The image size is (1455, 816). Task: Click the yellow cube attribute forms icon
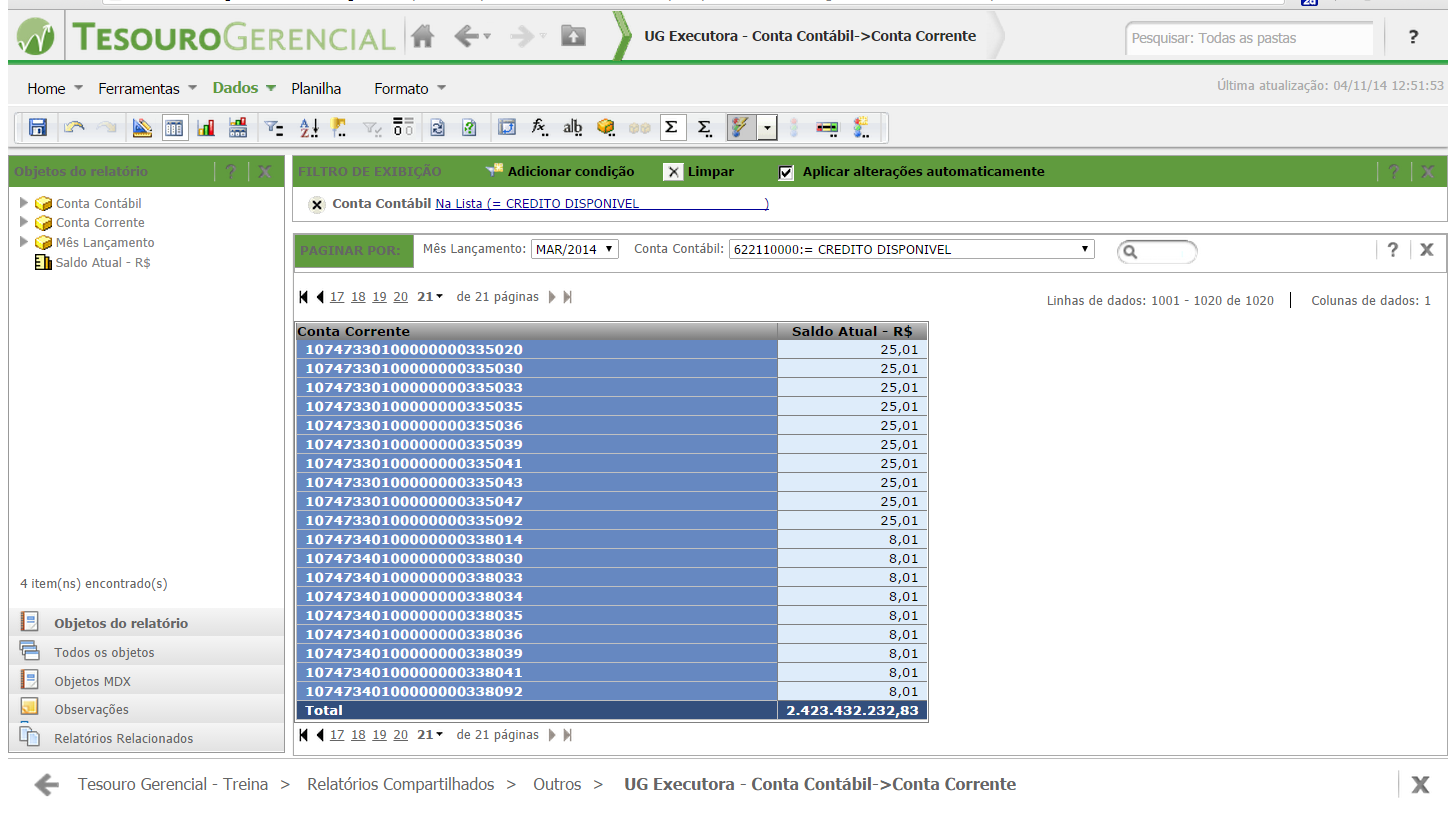click(x=605, y=127)
